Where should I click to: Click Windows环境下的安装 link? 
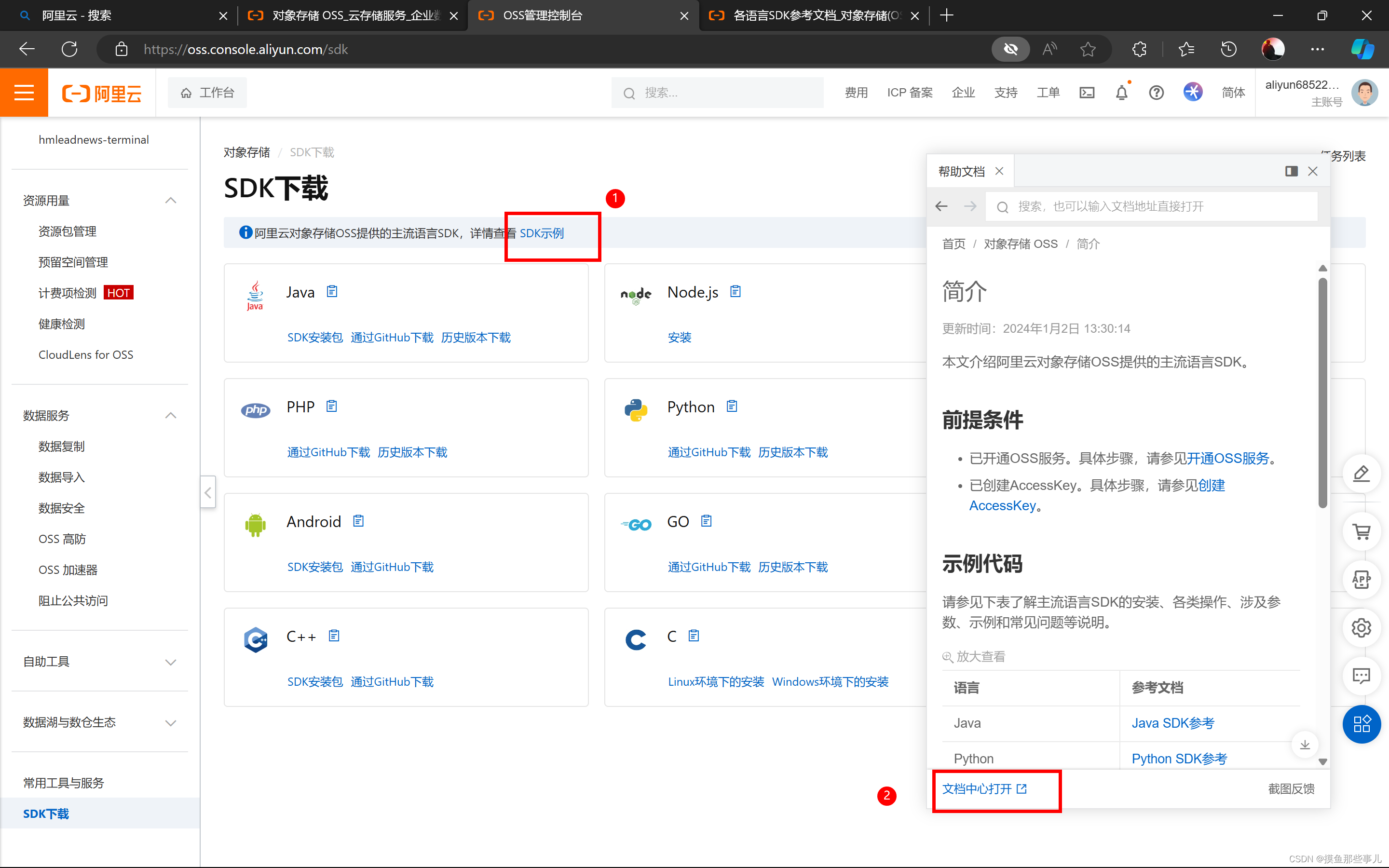[830, 682]
